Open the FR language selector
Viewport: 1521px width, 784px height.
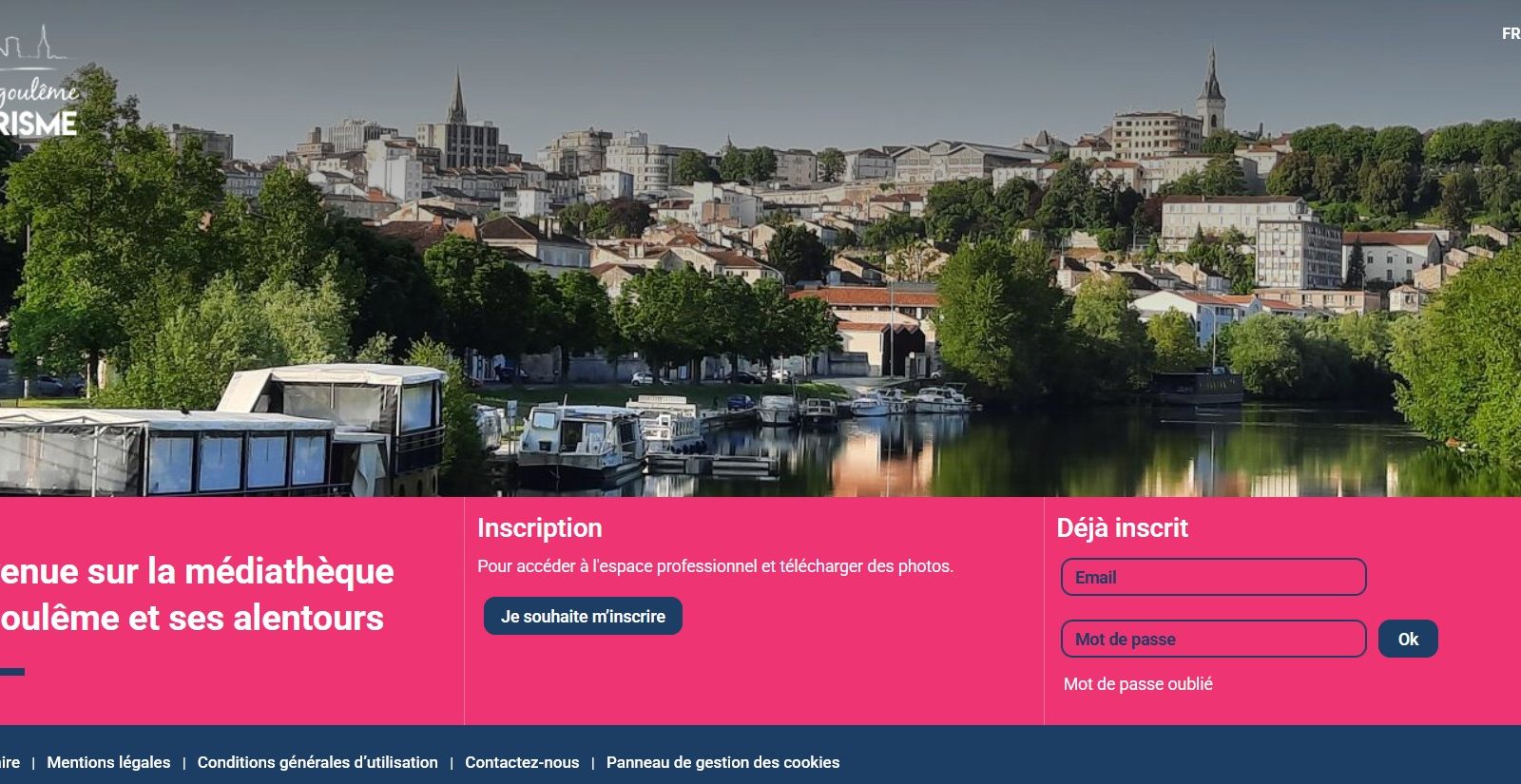pos(1511,33)
